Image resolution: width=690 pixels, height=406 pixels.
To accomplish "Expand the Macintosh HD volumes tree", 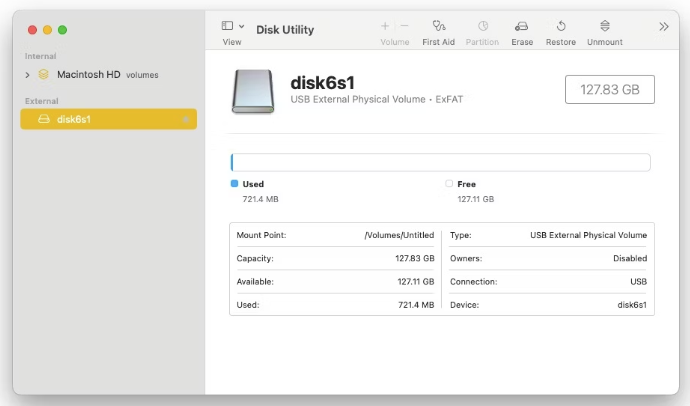I will click(27, 75).
